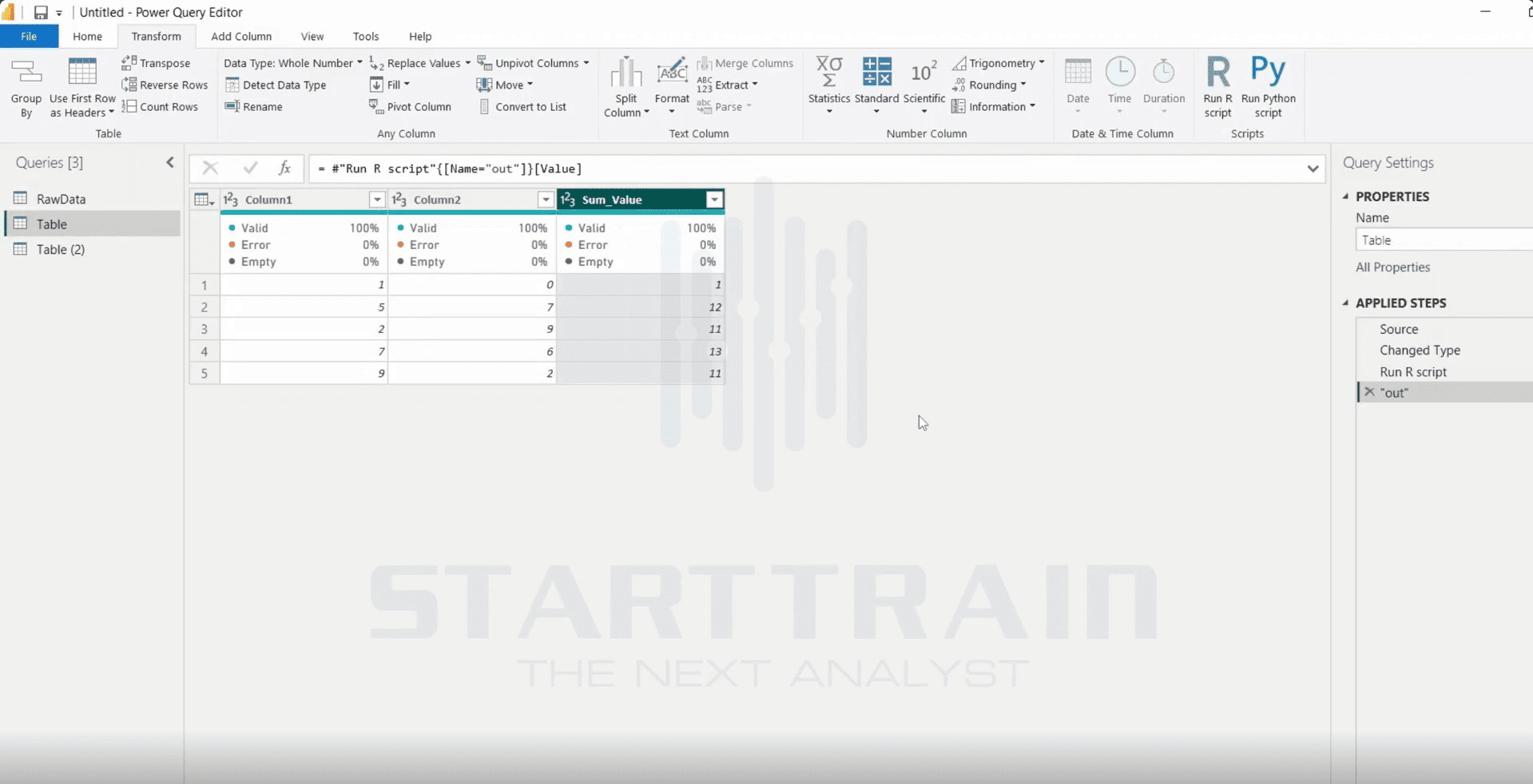Open the Scientific operations icon
Image resolution: width=1533 pixels, height=784 pixels.
pyautogui.click(x=923, y=73)
